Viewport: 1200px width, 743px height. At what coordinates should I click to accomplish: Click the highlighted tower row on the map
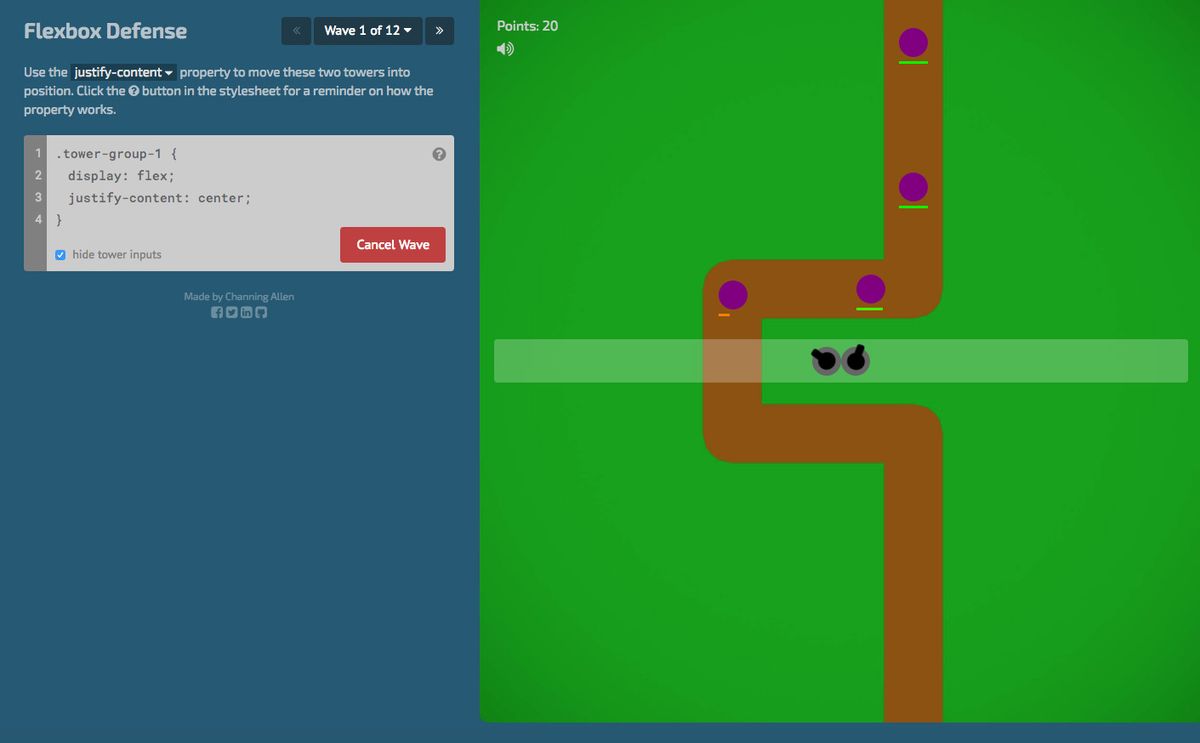click(x=840, y=361)
